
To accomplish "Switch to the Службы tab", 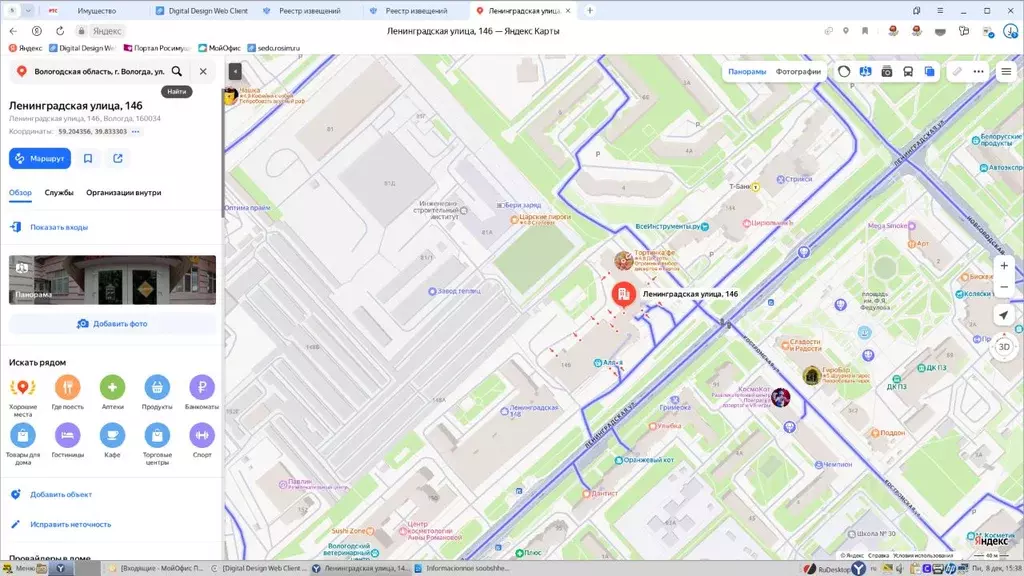I will (59, 193).
